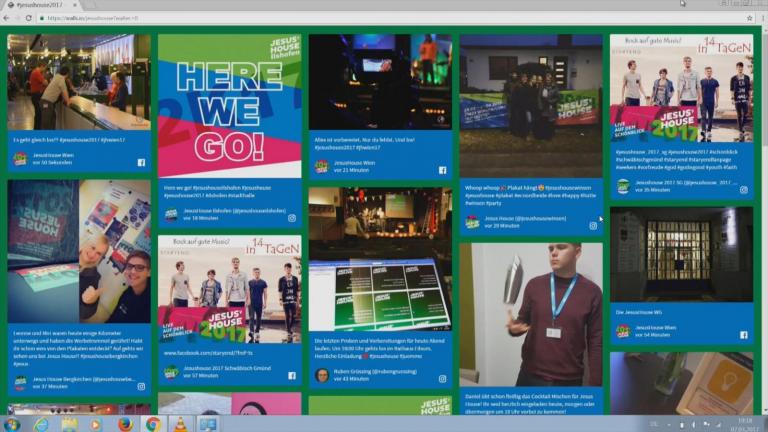Open Firefox from the taskbar

click(124, 424)
